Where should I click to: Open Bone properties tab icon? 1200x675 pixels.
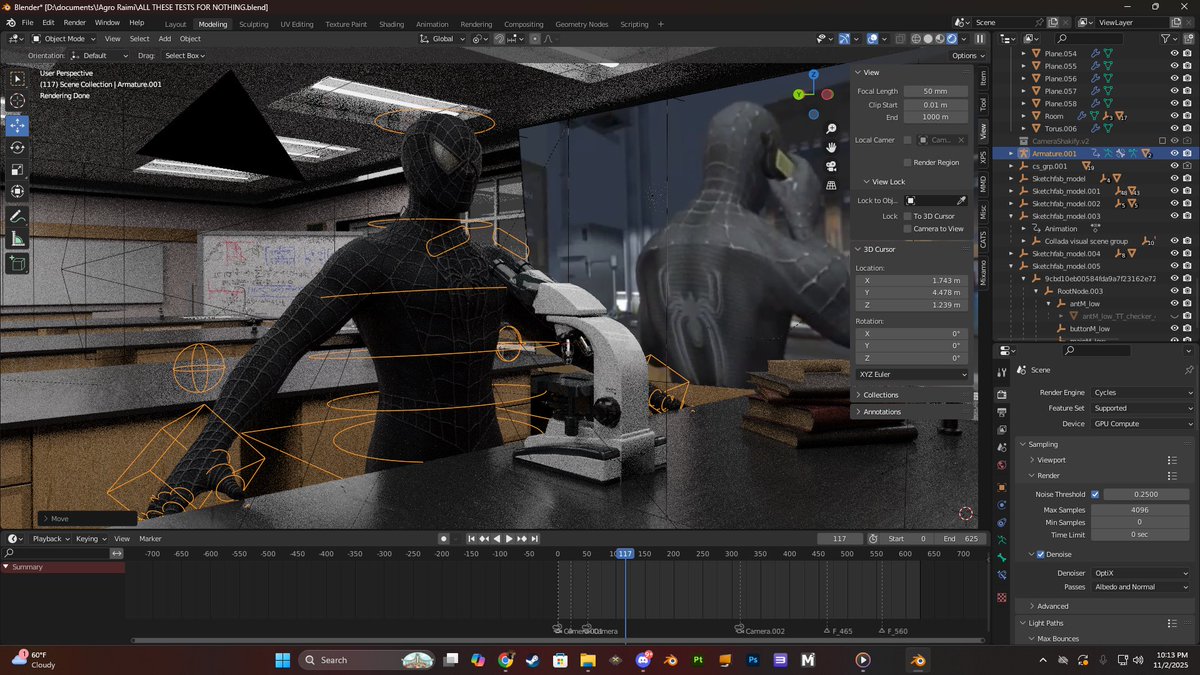(x=1002, y=558)
